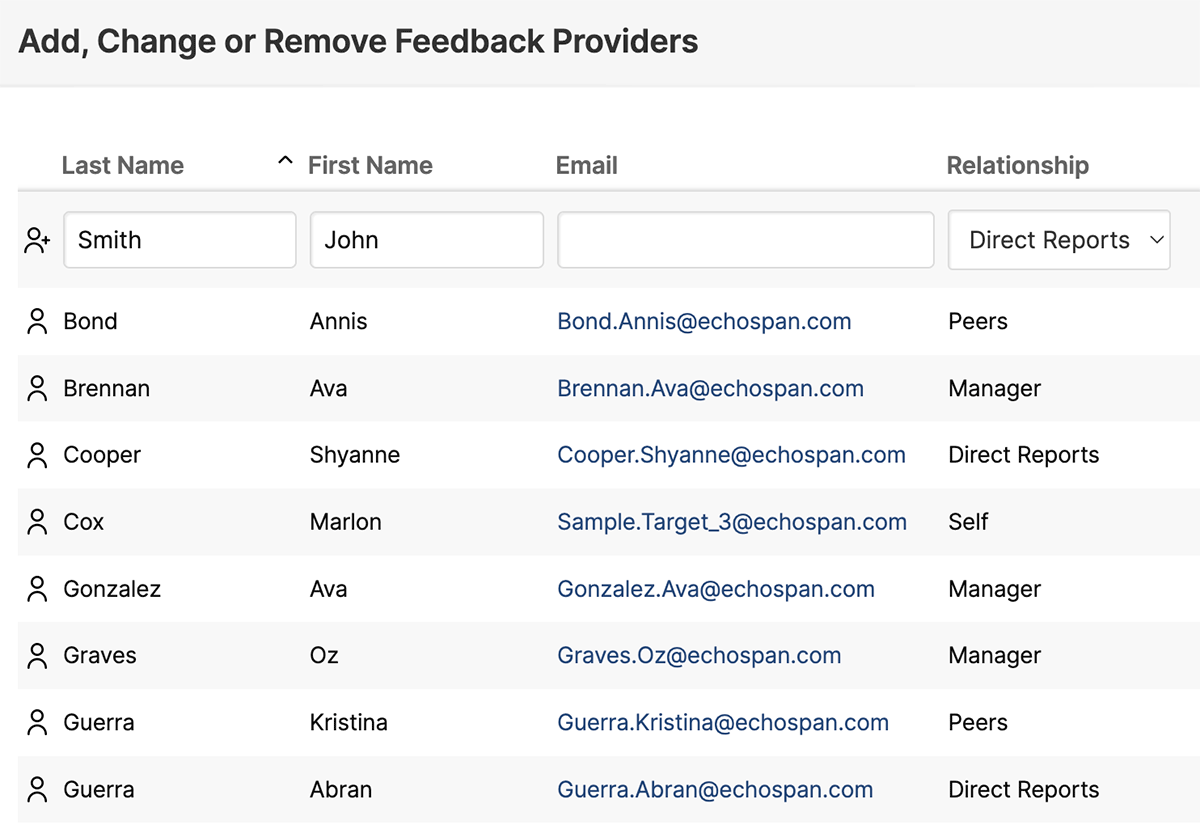Image resolution: width=1200 pixels, height=826 pixels.
Task: Click Manager relationship in Graves row
Action: point(995,656)
